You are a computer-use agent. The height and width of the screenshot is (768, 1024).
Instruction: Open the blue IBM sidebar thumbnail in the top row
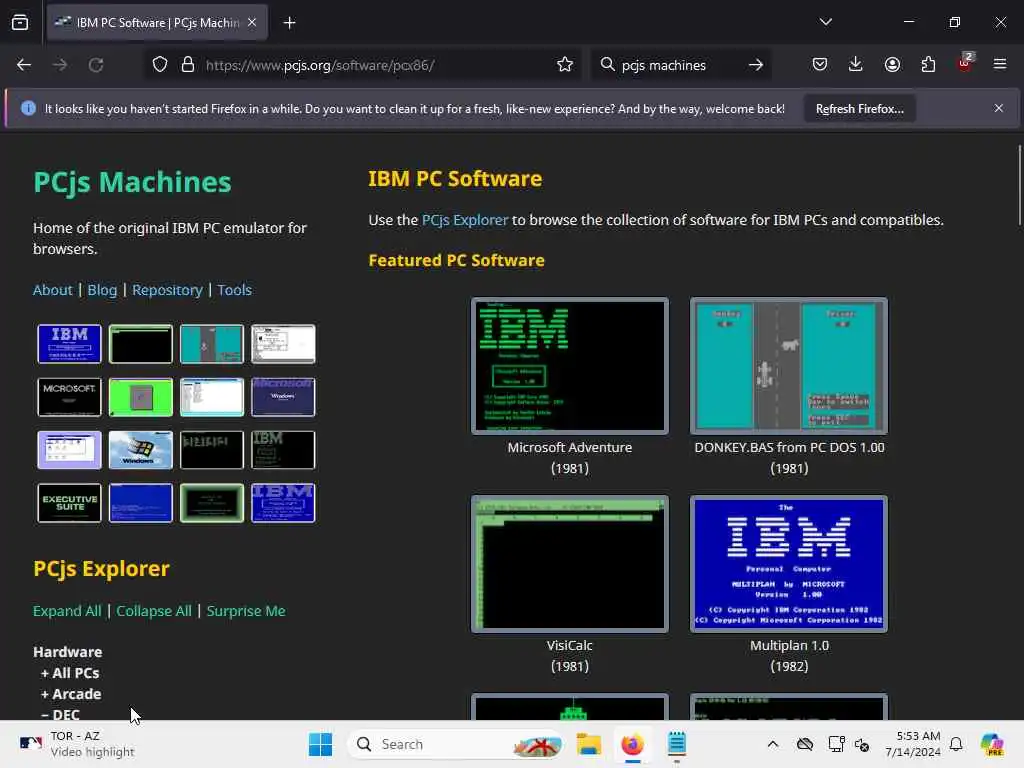[69, 344]
